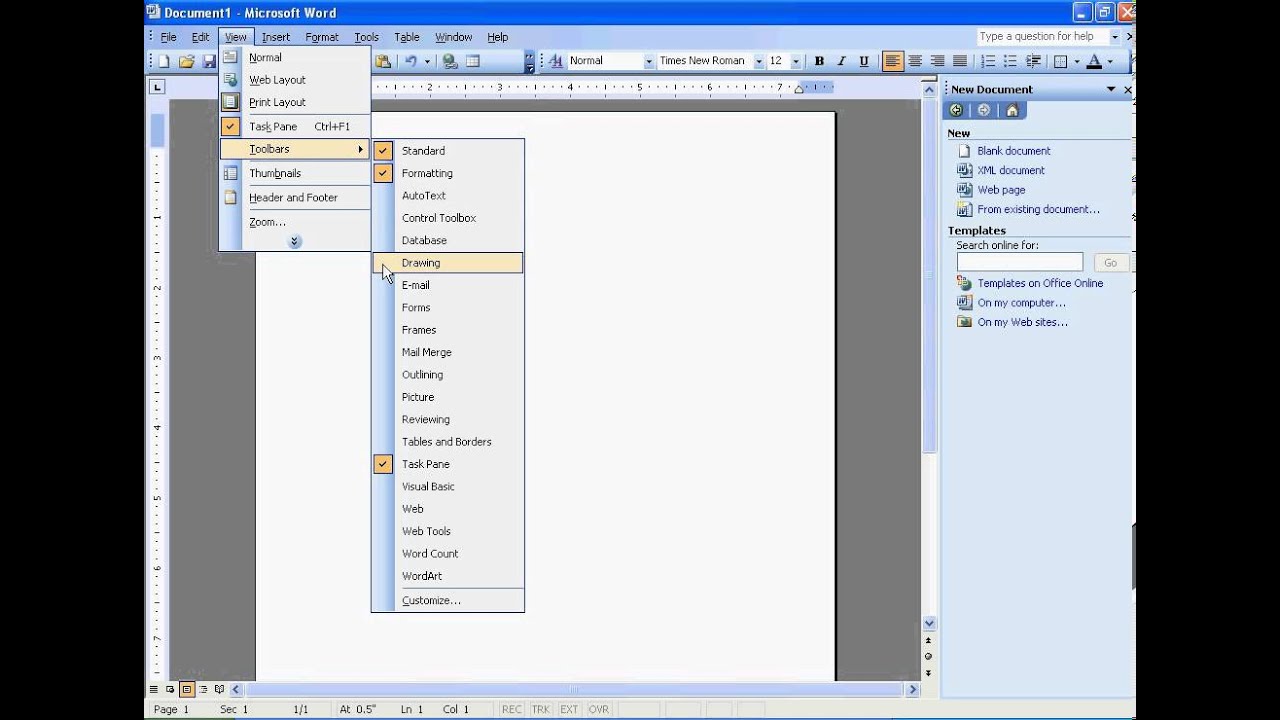Screen dimensions: 1280x720
Task: Enable the WordArt toolbar
Action: [x=448, y=576]
